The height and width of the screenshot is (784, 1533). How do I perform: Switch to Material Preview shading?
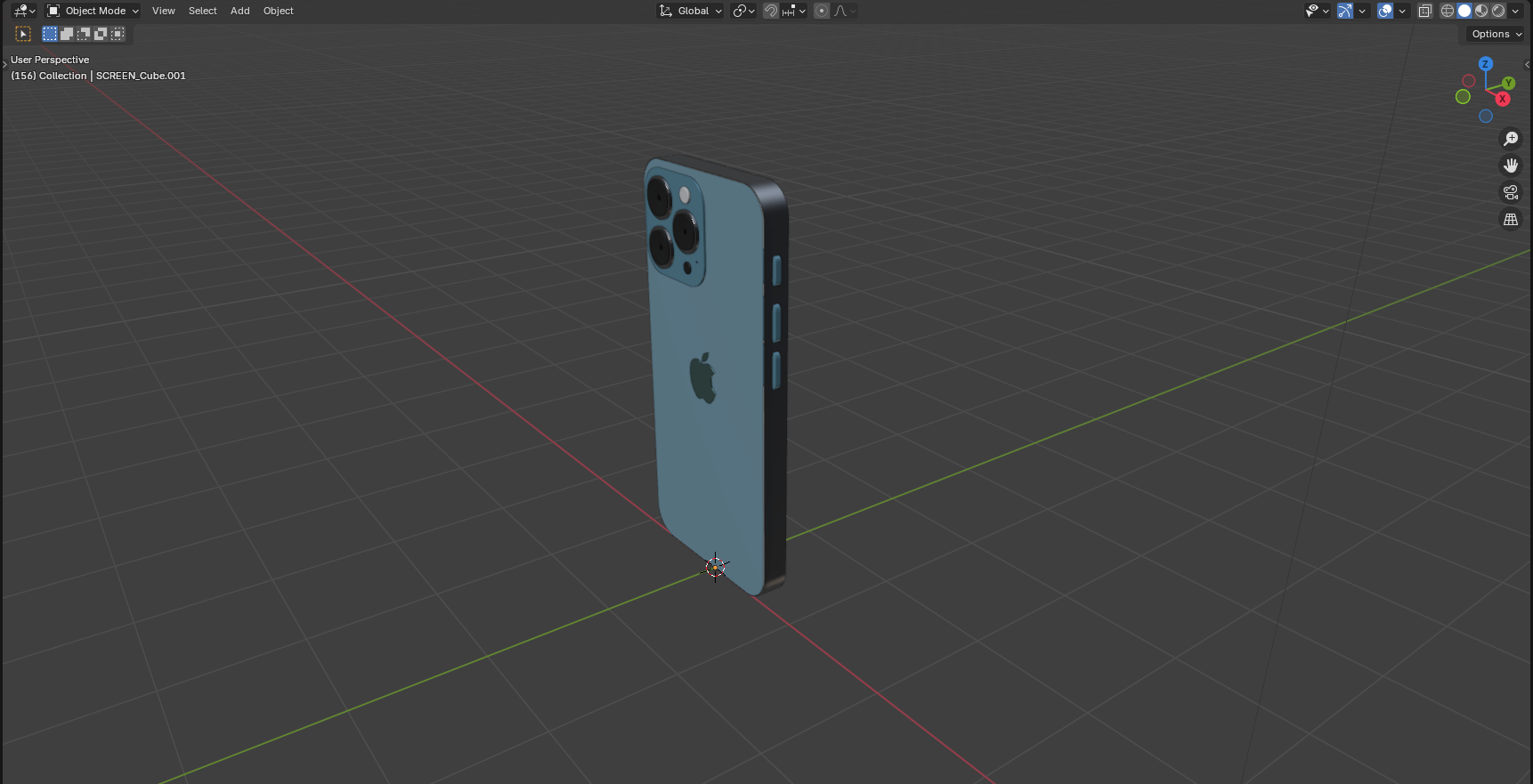[1481, 11]
